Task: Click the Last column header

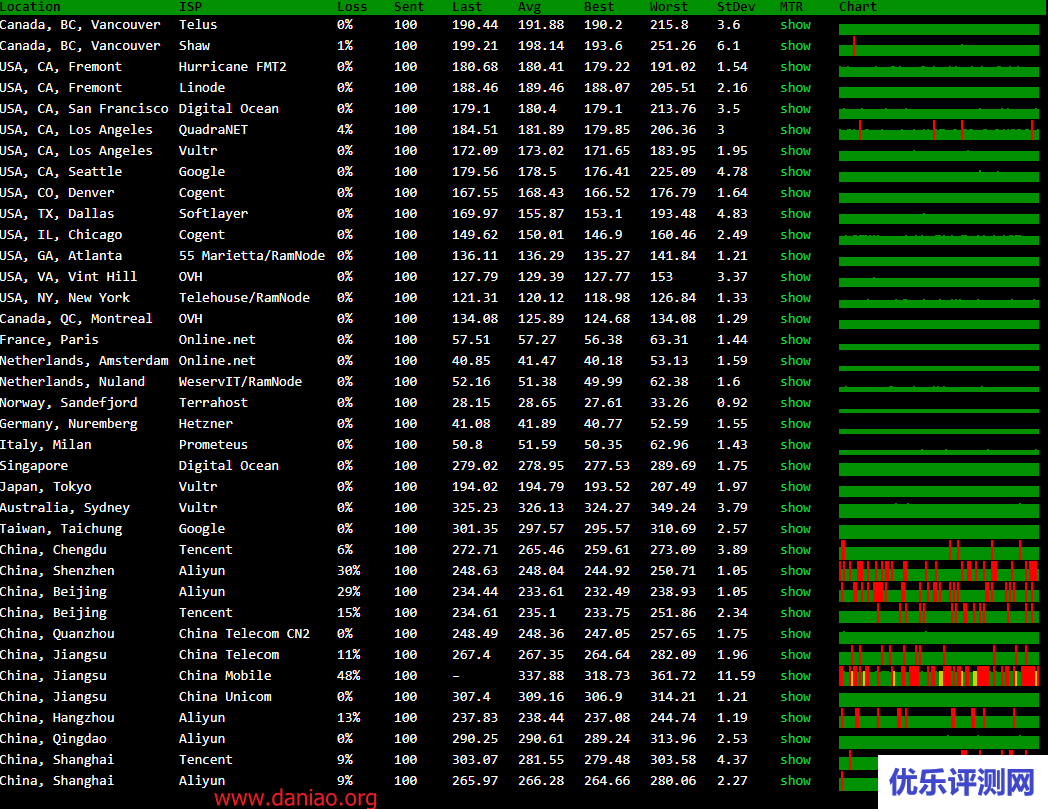Action: click(x=467, y=7)
